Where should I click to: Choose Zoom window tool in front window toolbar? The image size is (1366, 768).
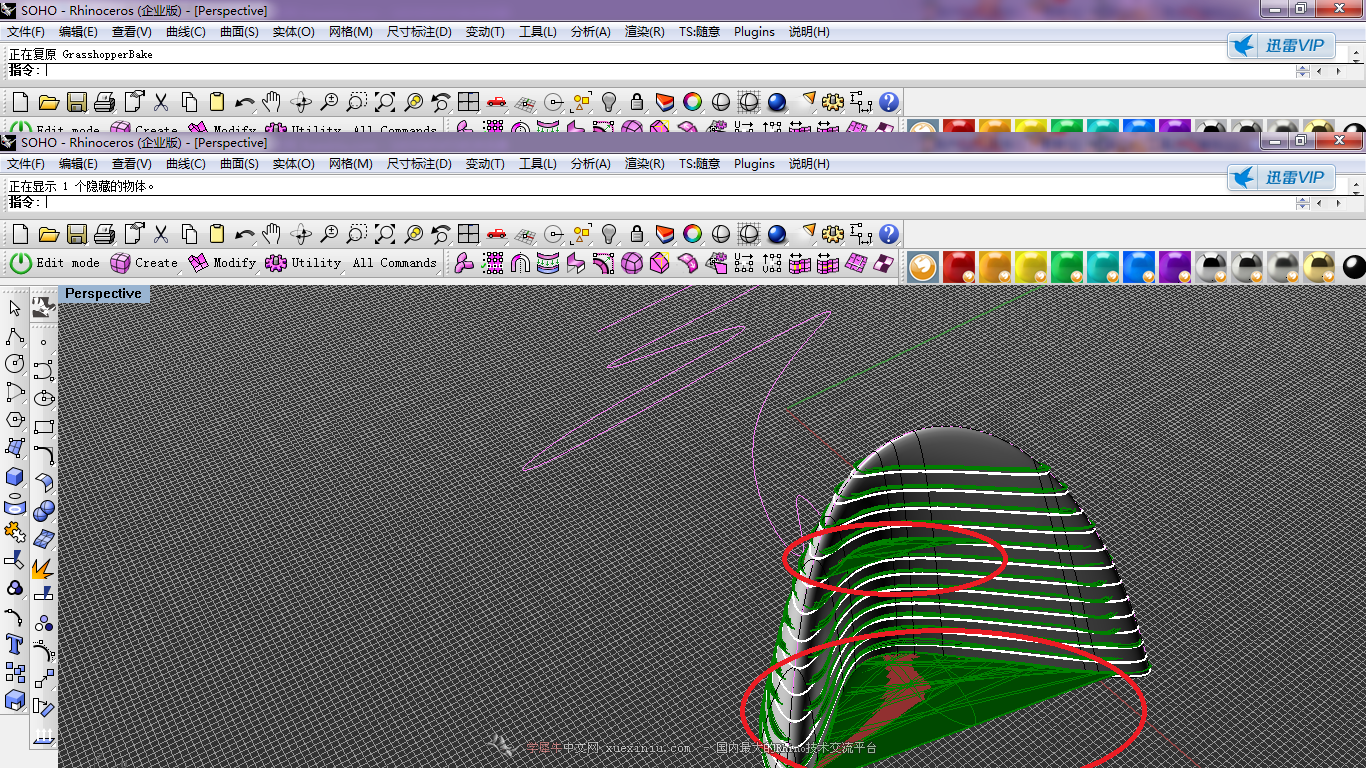(x=357, y=234)
